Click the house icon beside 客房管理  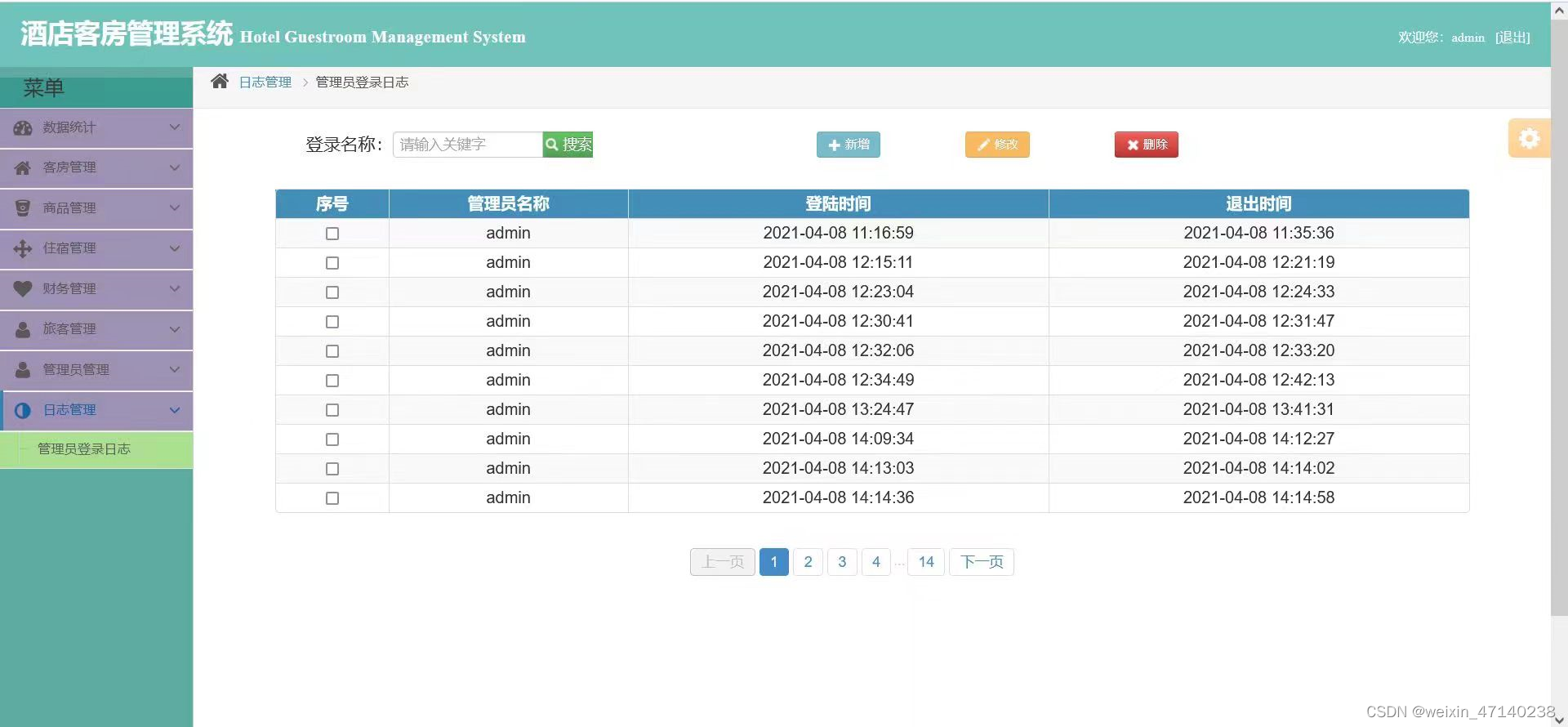click(x=23, y=167)
